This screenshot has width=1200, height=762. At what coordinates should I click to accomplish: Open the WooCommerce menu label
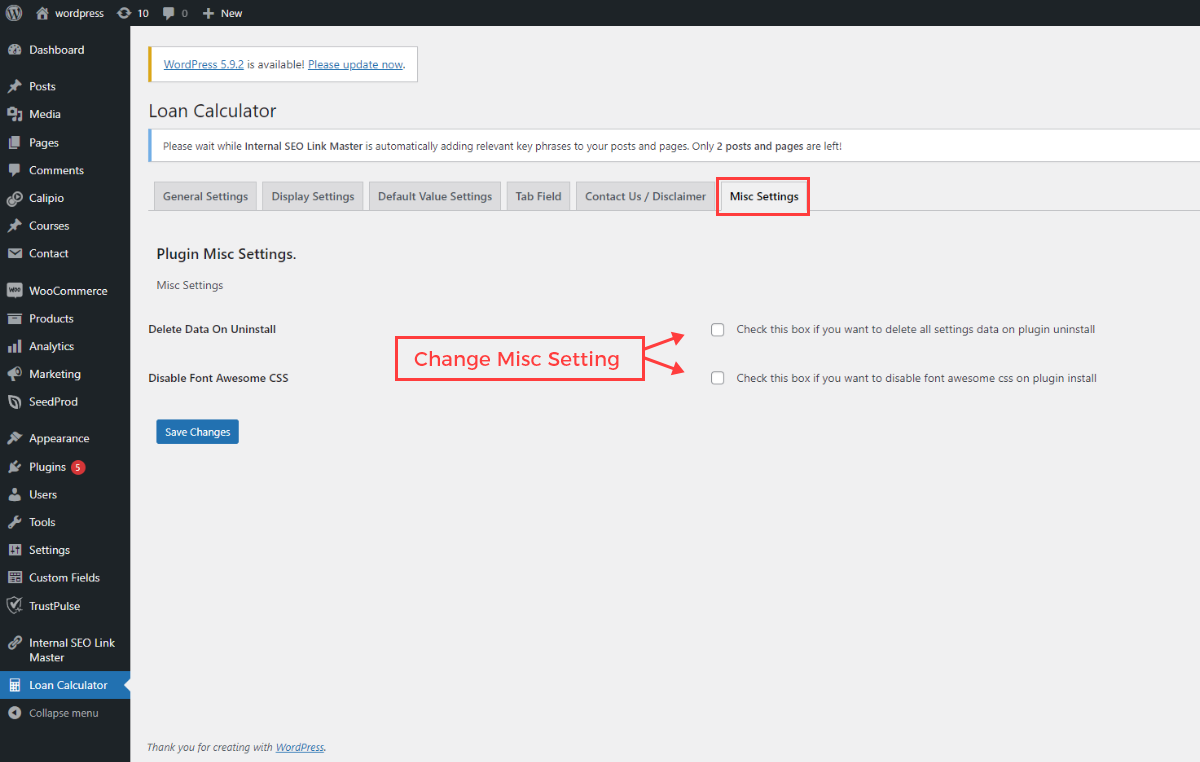tap(68, 291)
